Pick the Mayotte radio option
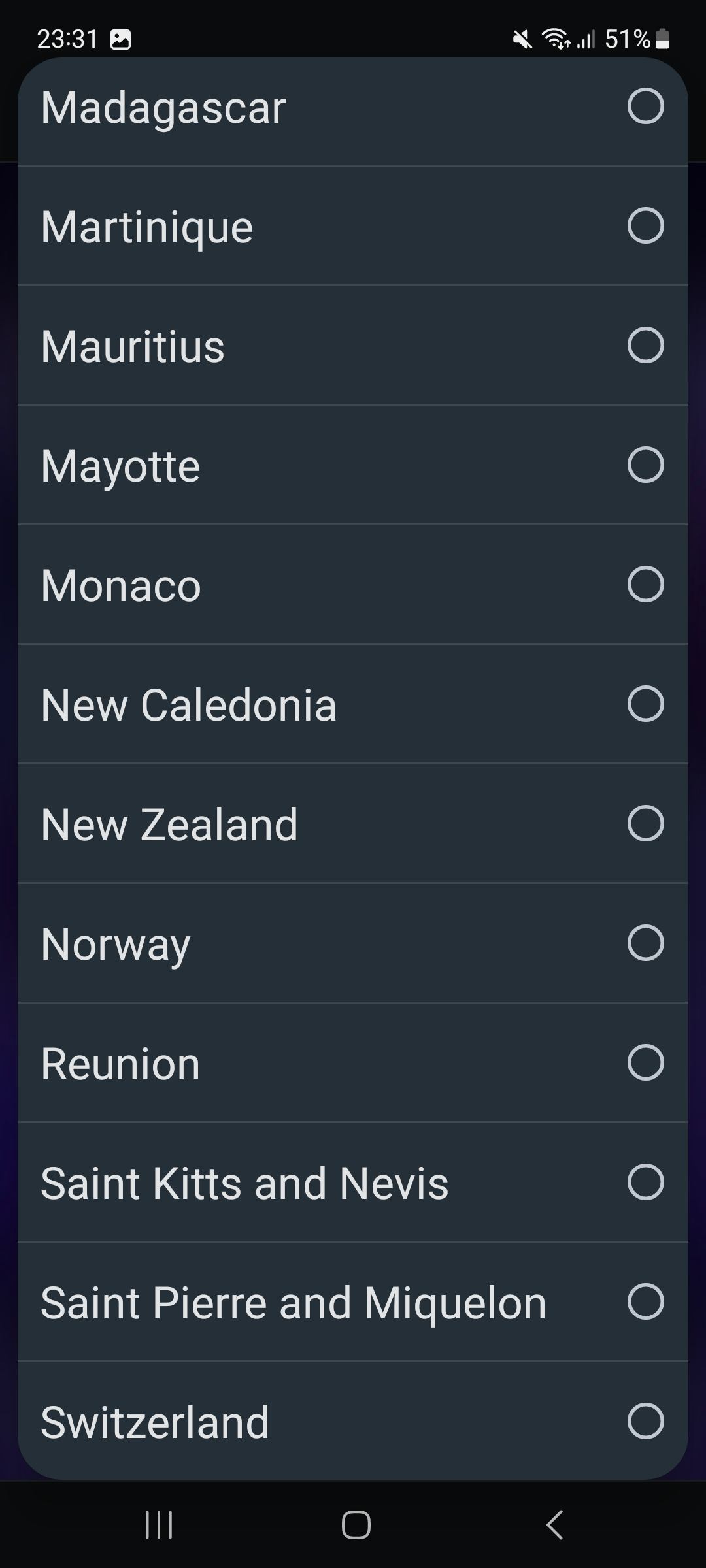Image resolution: width=706 pixels, height=1568 pixels. [x=645, y=465]
